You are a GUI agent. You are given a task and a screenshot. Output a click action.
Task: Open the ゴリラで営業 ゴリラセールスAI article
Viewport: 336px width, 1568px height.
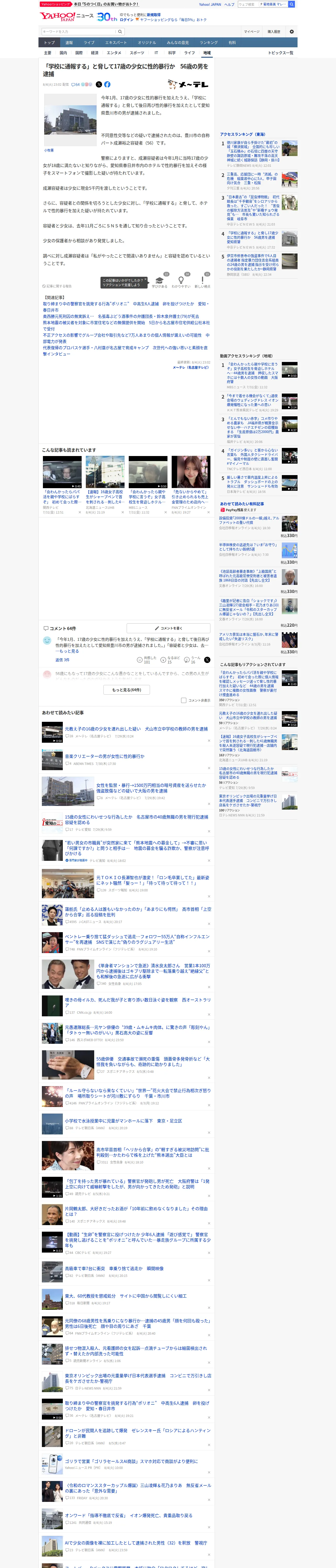[x=131, y=1460]
